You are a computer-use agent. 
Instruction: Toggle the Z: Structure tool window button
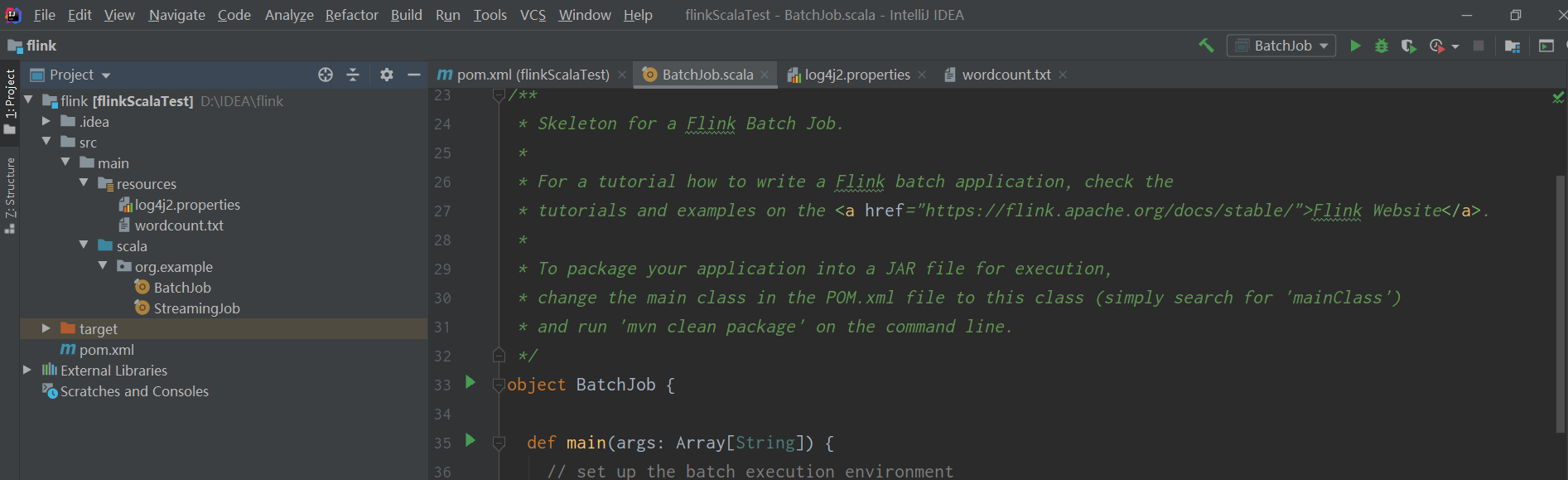click(10, 194)
